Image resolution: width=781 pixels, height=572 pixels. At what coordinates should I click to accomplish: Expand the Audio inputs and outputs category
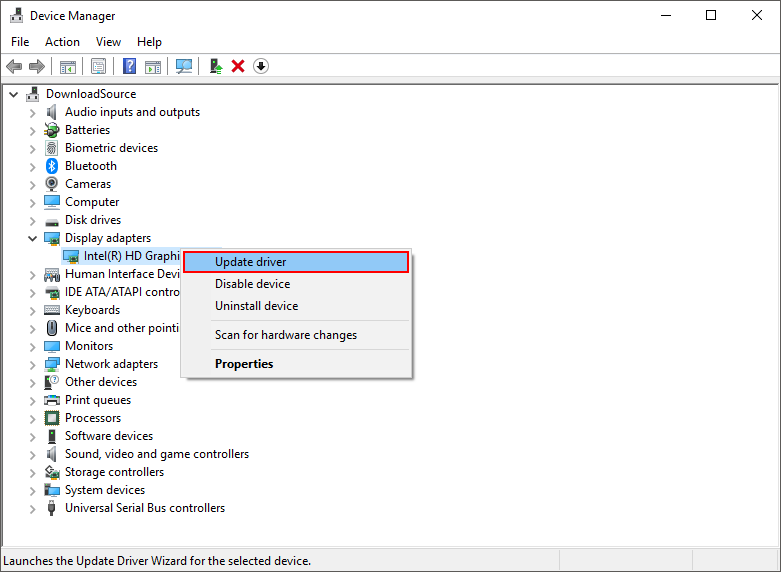pos(33,113)
